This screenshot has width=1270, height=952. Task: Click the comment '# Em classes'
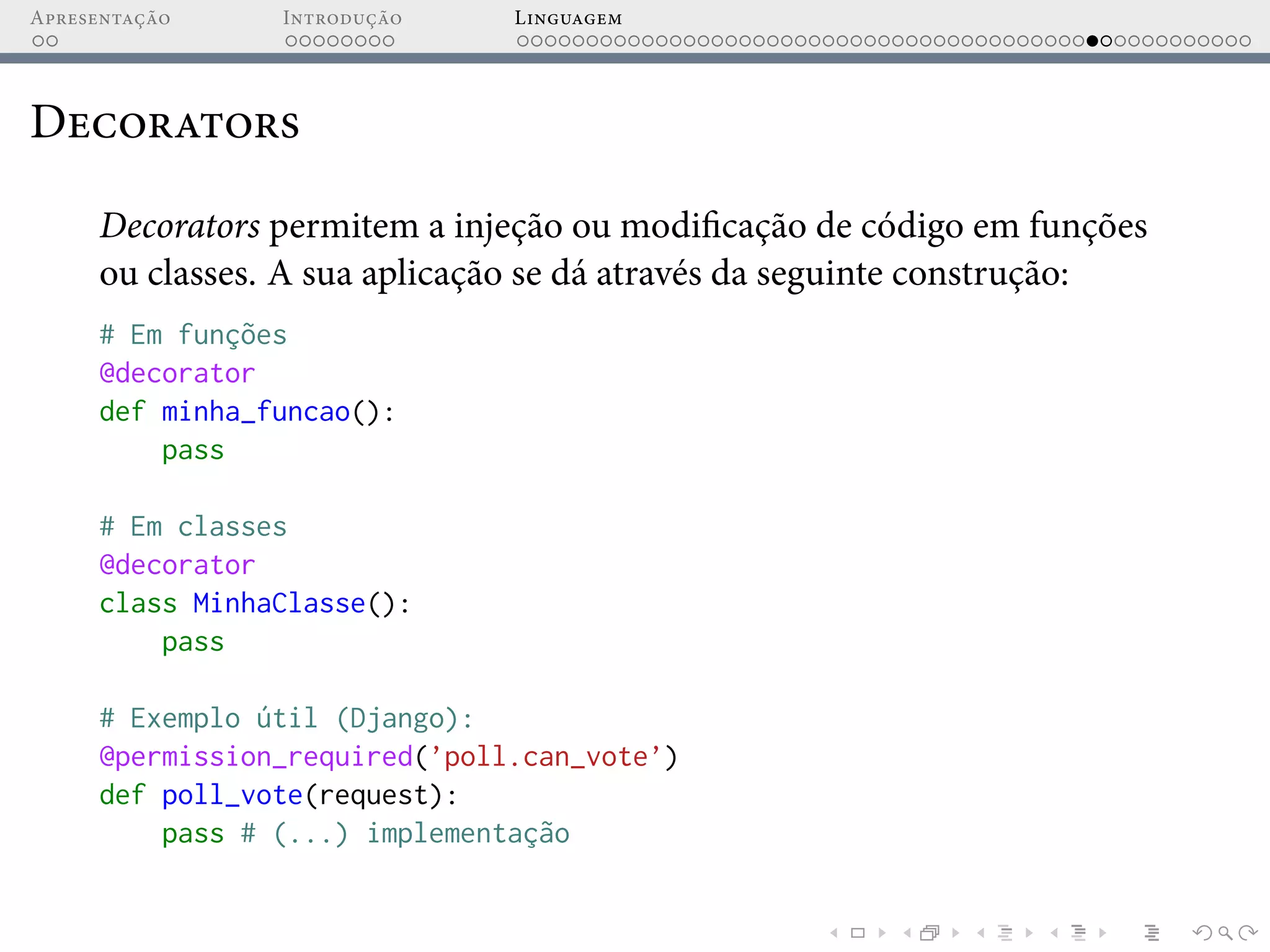tap(193, 527)
